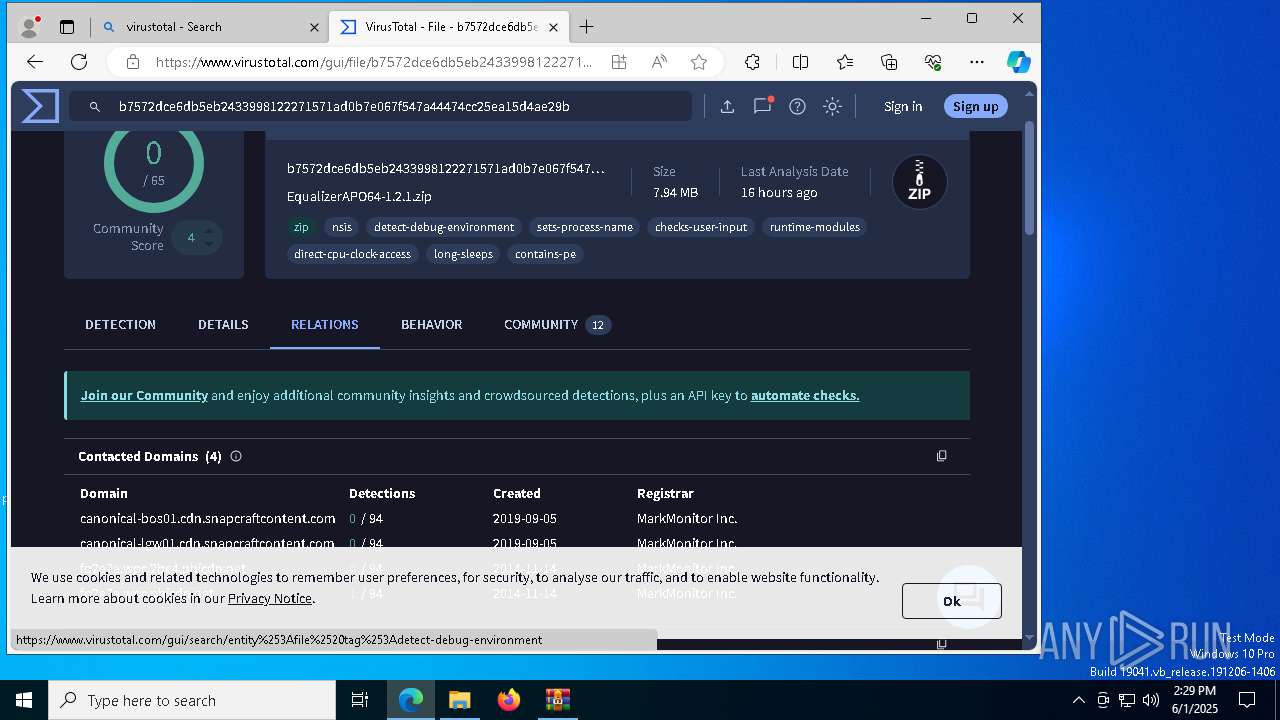Click the ZIP file type icon
1280x720 pixels.
coord(919,182)
